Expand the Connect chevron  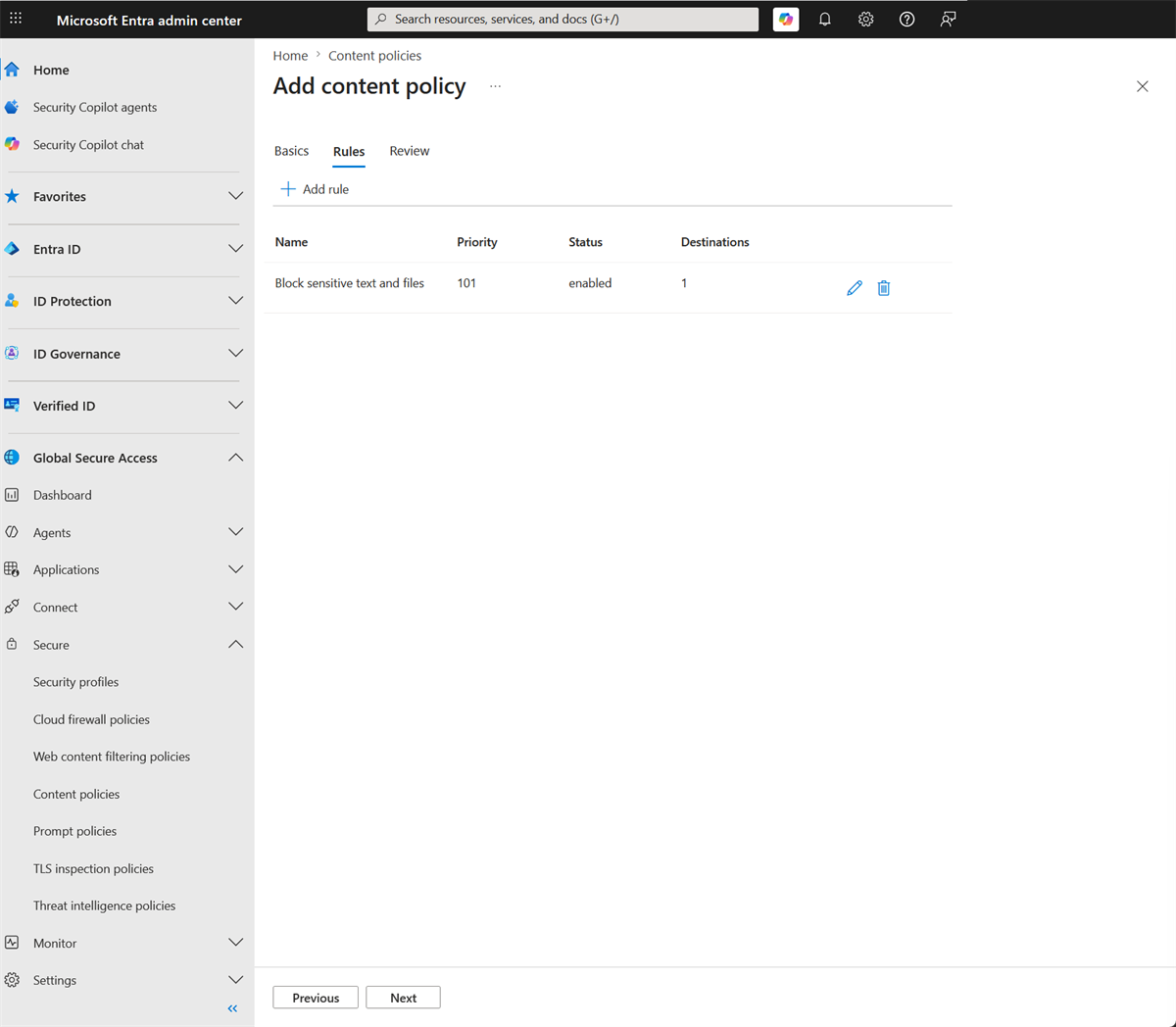pyautogui.click(x=235, y=607)
